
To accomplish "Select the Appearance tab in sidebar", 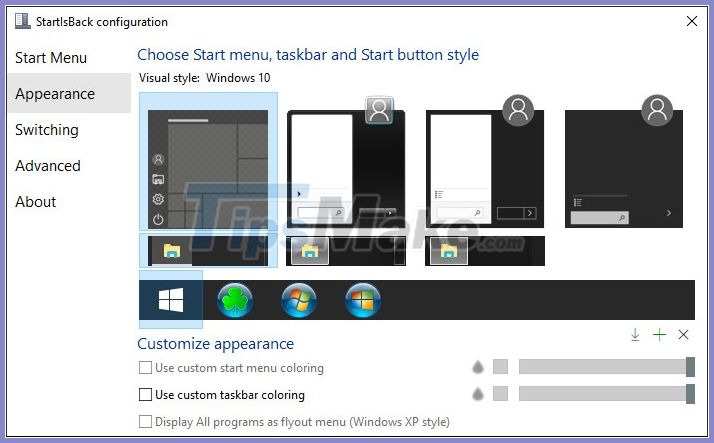I will coord(69,93).
